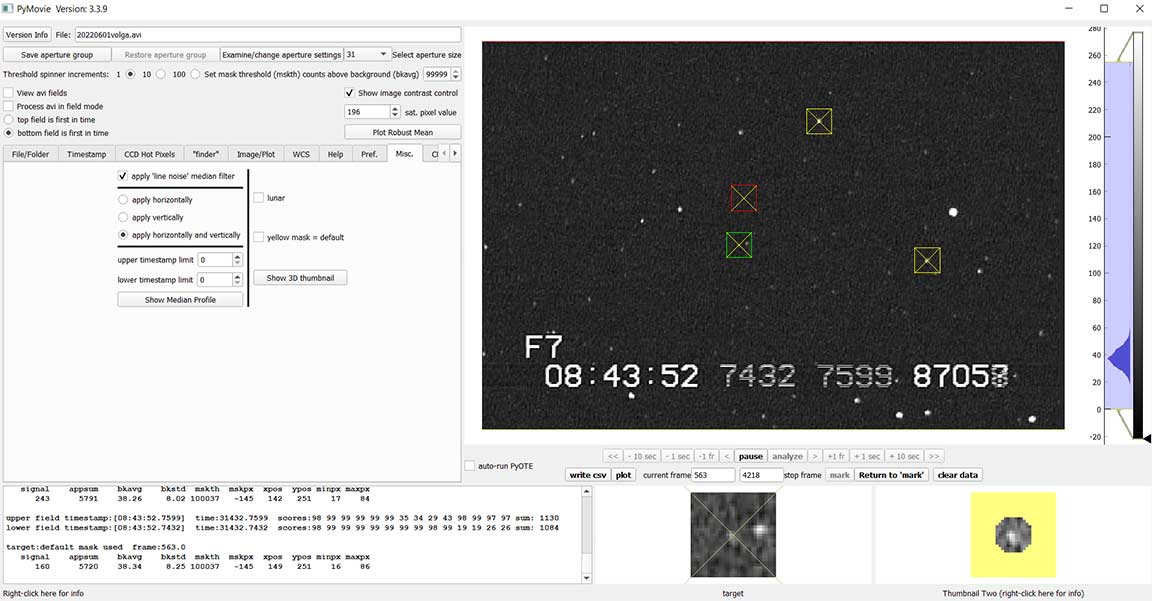Toggle auto-run PyOTE checkbox
Image resolution: width=1152 pixels, height=601 pixels.
[x=469, y=466]
